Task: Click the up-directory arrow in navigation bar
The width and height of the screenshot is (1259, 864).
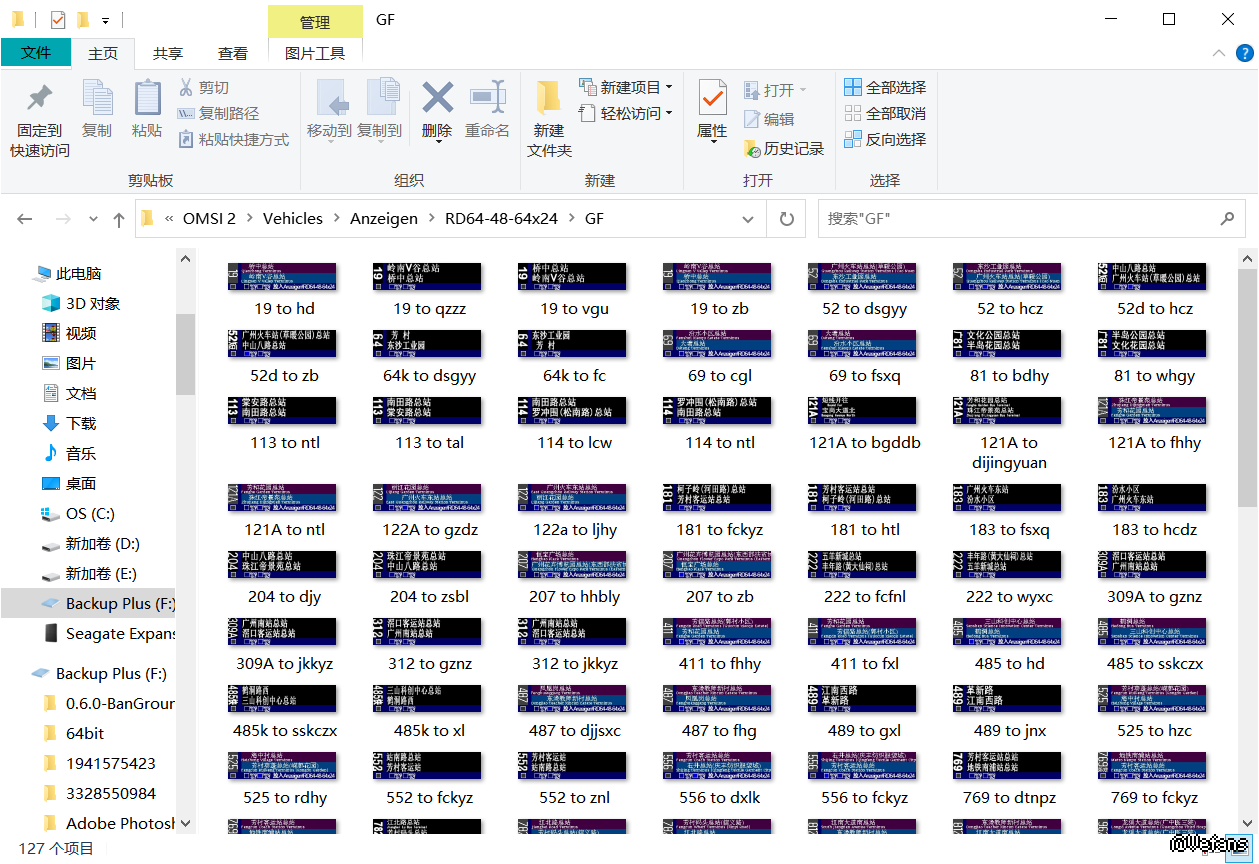Action: pos(119,219)
